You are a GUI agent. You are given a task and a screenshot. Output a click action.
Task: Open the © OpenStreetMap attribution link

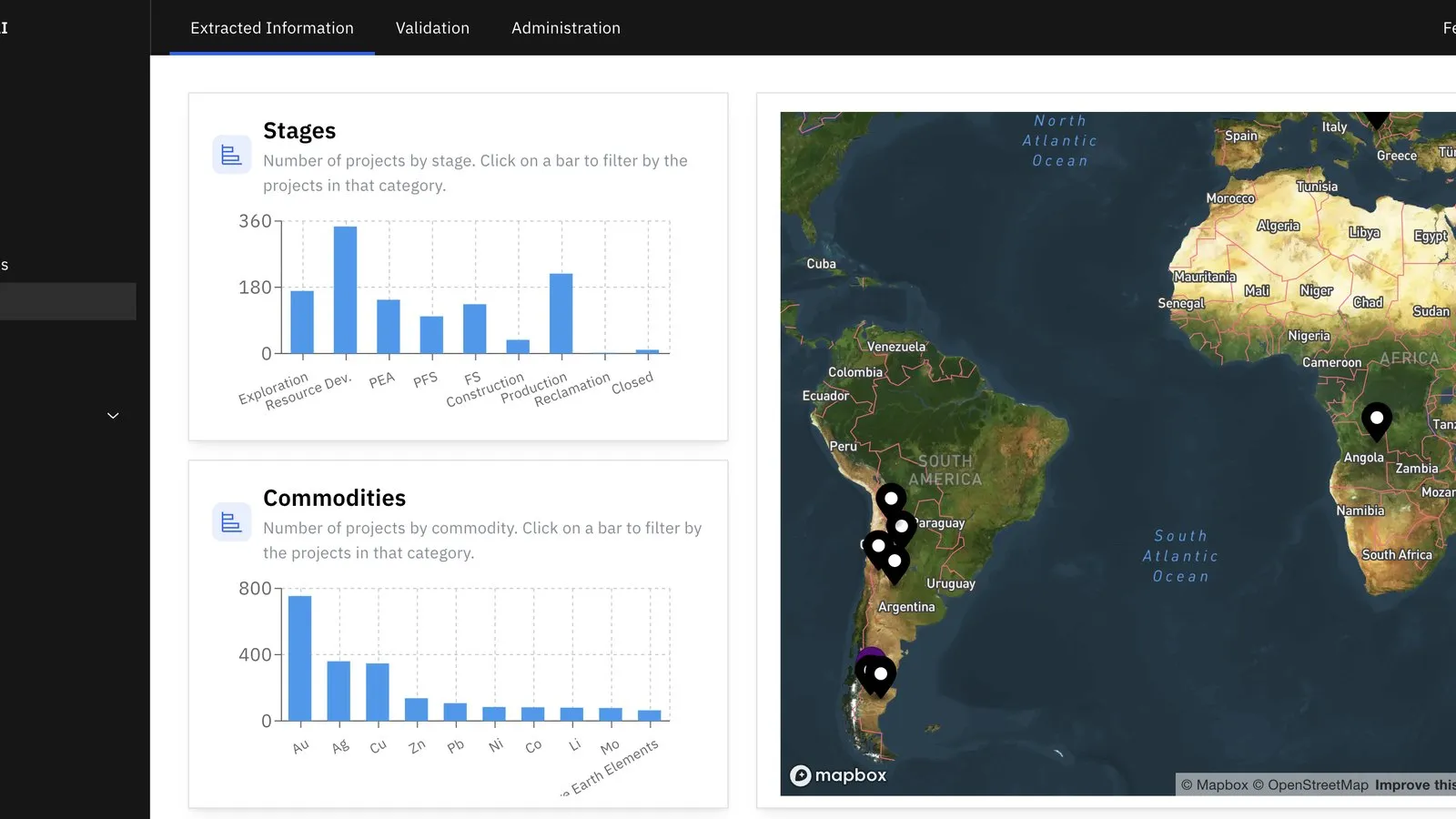point(1310,784)
